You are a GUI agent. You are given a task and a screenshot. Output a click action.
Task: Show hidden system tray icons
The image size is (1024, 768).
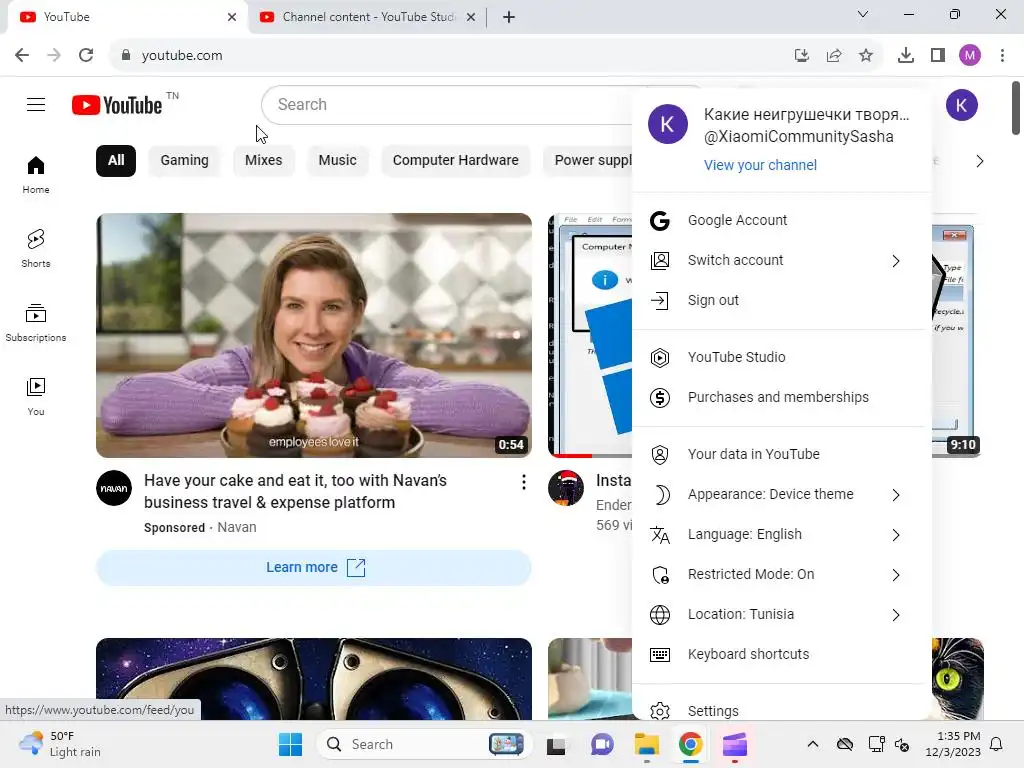(x=812, y=744)
